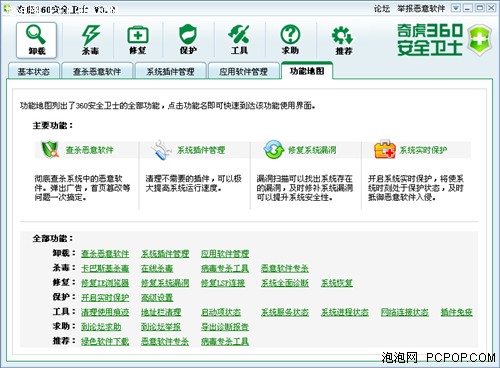Open the 高级设置 link
Viewport: 500px width, 368px height.
click(x=157, y=297)
